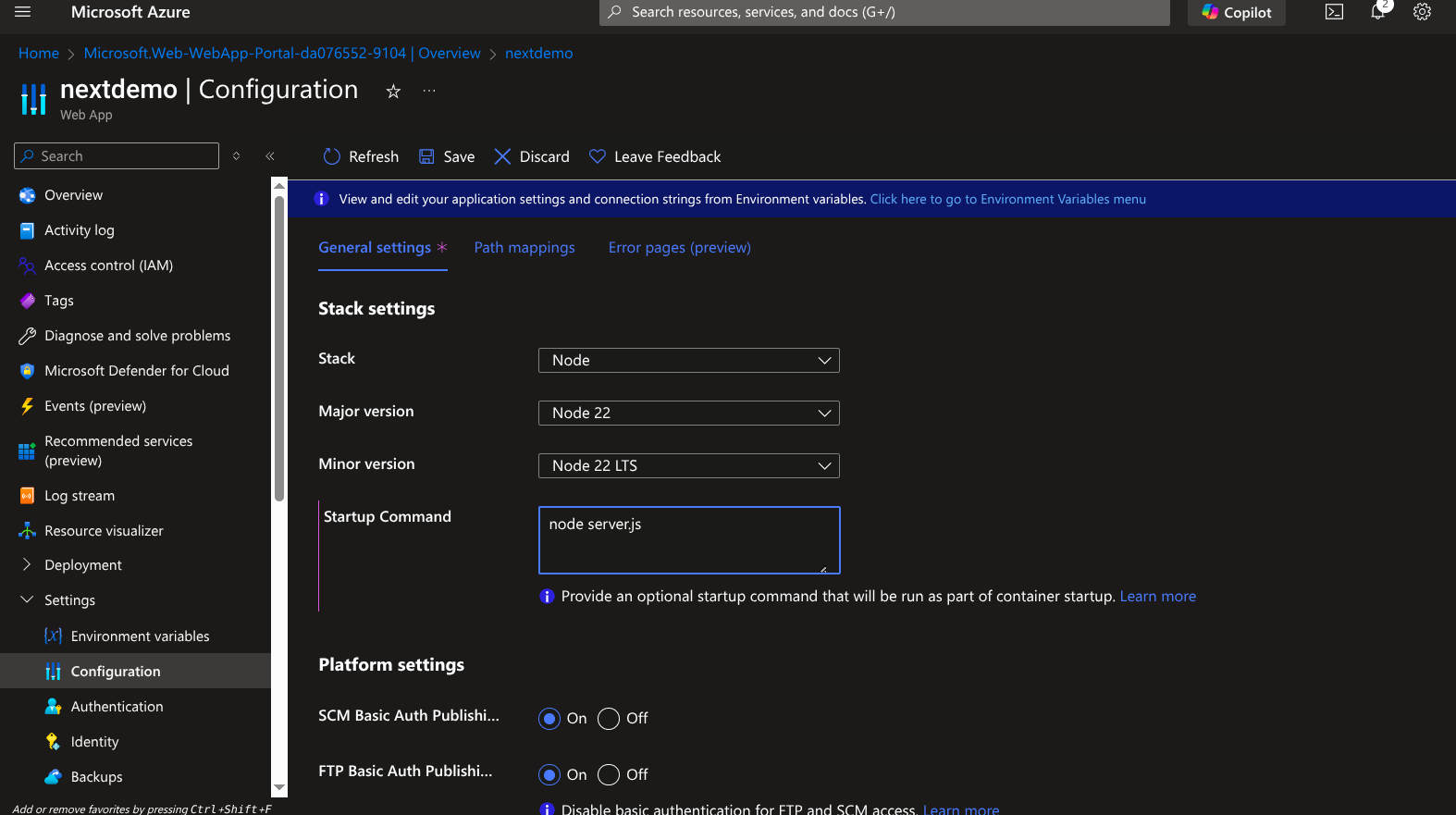This screenshot has width=1456, height=815.
Task: Turn SCM Basic Auth Publishing On
Action: tap(549, 719)
